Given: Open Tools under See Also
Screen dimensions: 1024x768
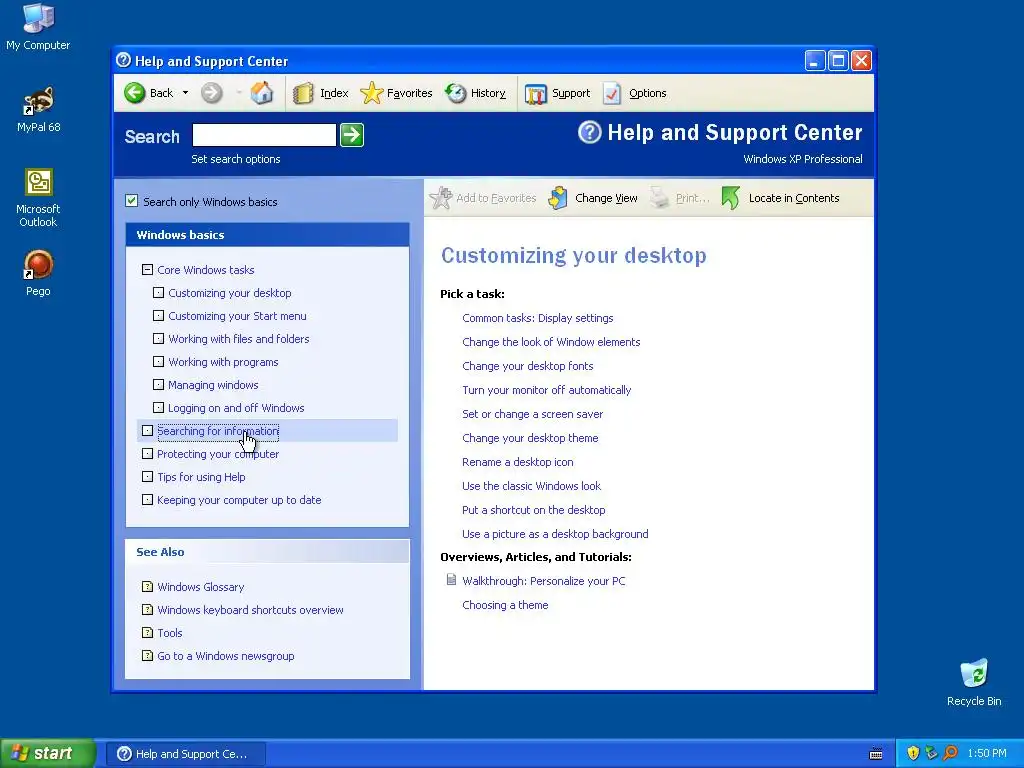Looking at the screenshot, I should coord(170,633).
